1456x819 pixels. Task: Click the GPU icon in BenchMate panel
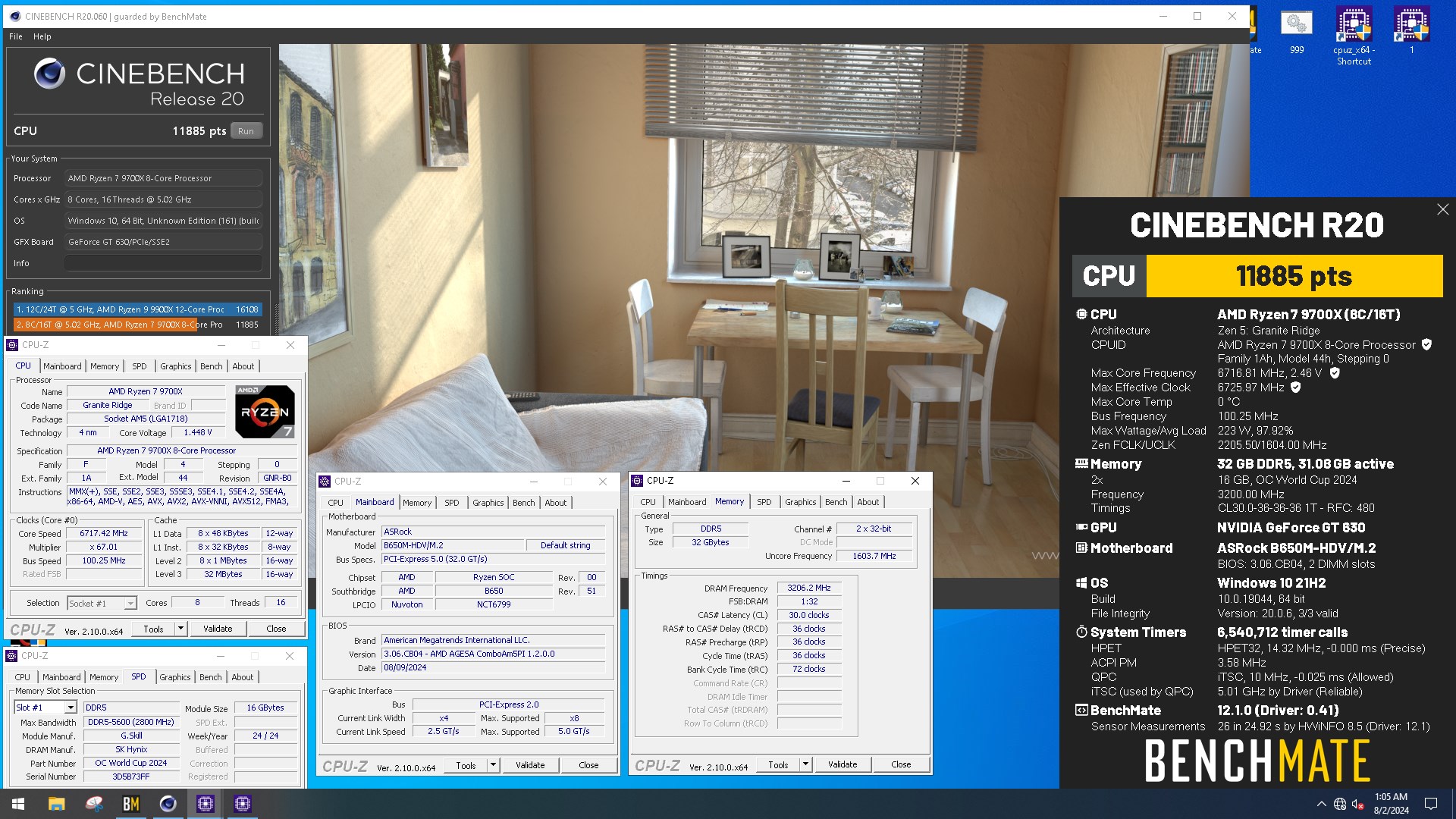point(1081,527)
